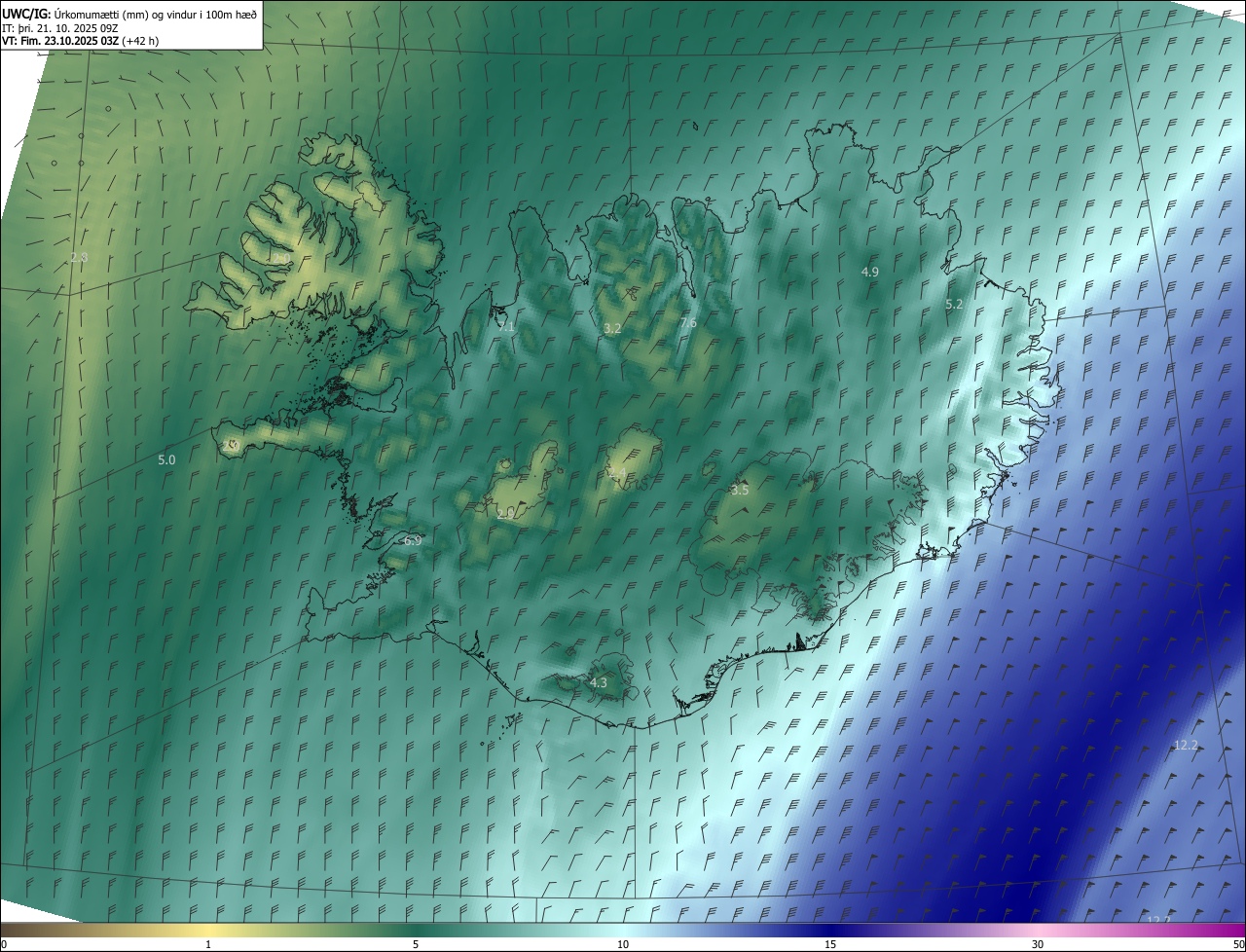Click the 50 tick on the color scale

[1238, 944]
